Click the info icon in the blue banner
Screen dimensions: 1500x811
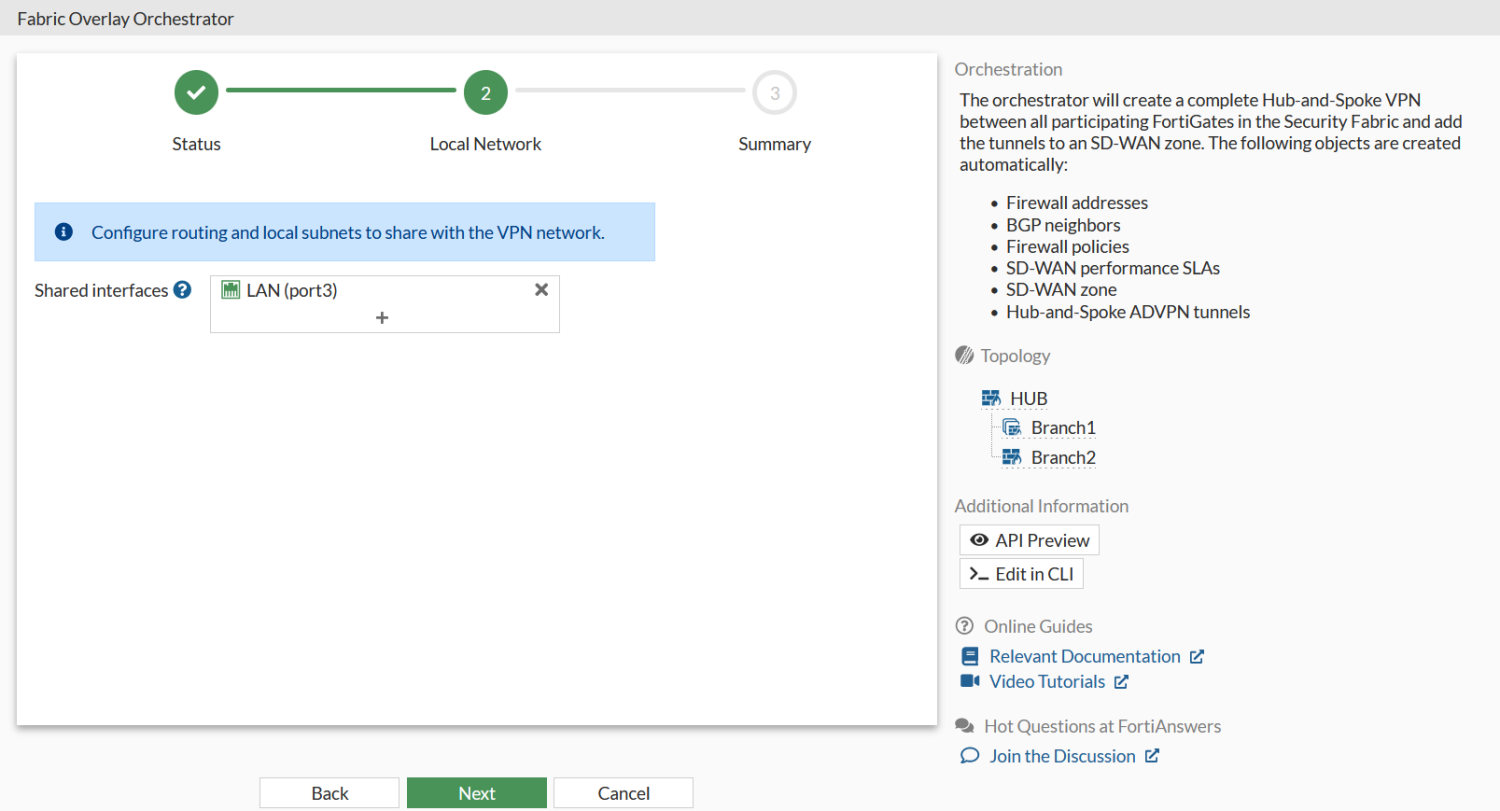(62, 231)
